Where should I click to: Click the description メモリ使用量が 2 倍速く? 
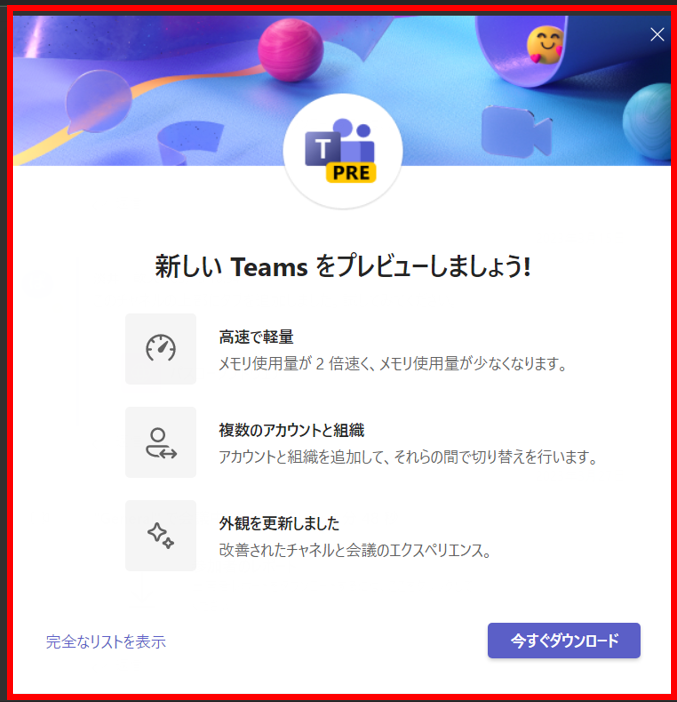click(x=392, y=364)
